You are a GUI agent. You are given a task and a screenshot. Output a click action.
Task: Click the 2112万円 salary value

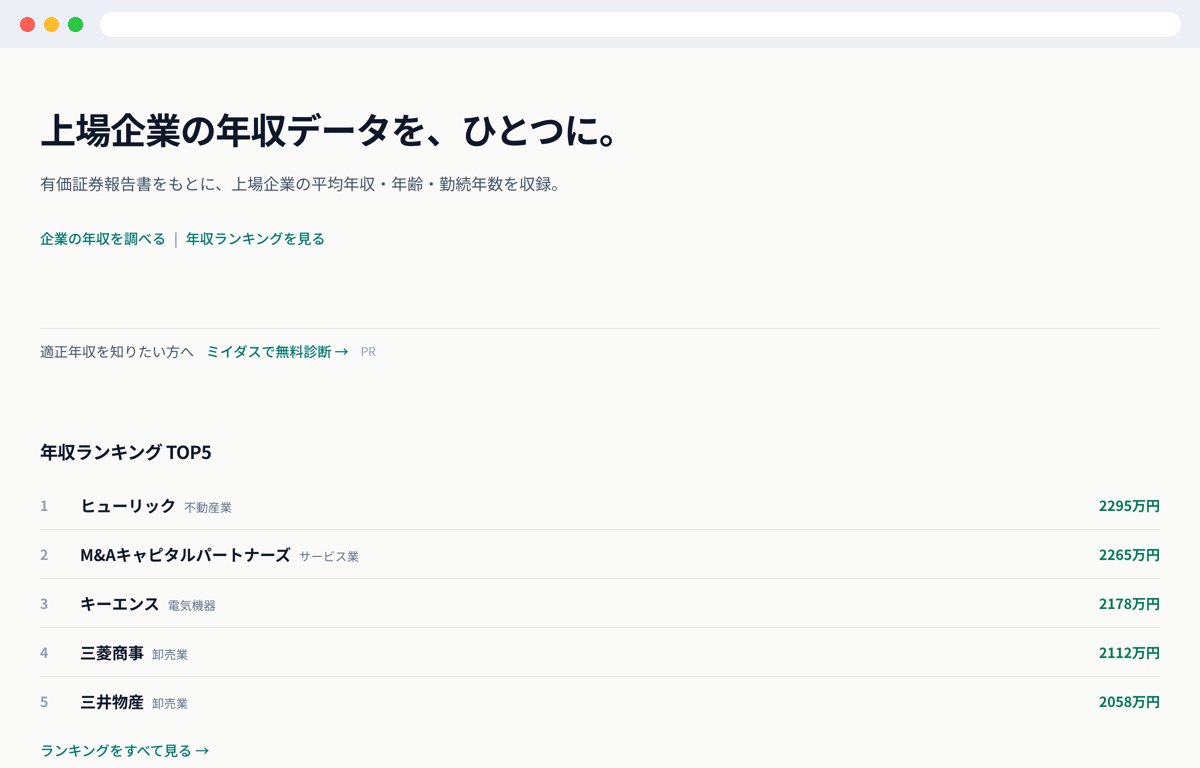point(1129,653)
